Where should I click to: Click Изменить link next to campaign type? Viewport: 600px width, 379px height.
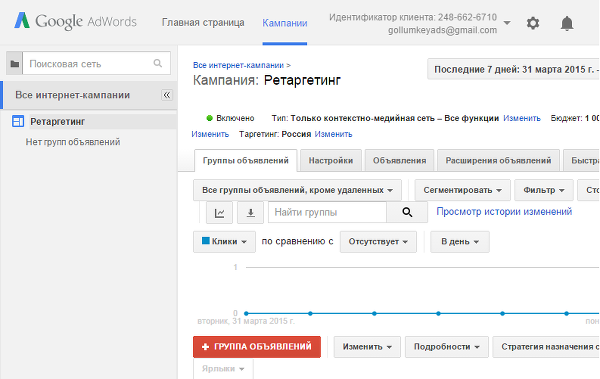(522, 118)
